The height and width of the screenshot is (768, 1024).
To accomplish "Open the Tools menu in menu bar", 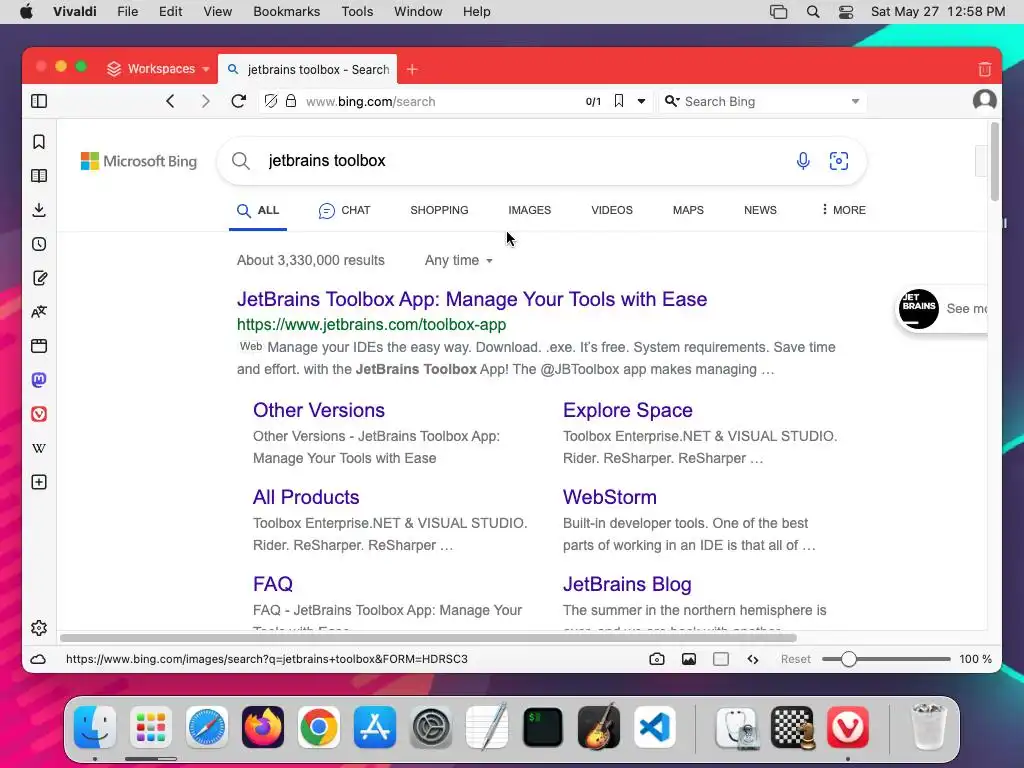I will (x=357, y=12).
